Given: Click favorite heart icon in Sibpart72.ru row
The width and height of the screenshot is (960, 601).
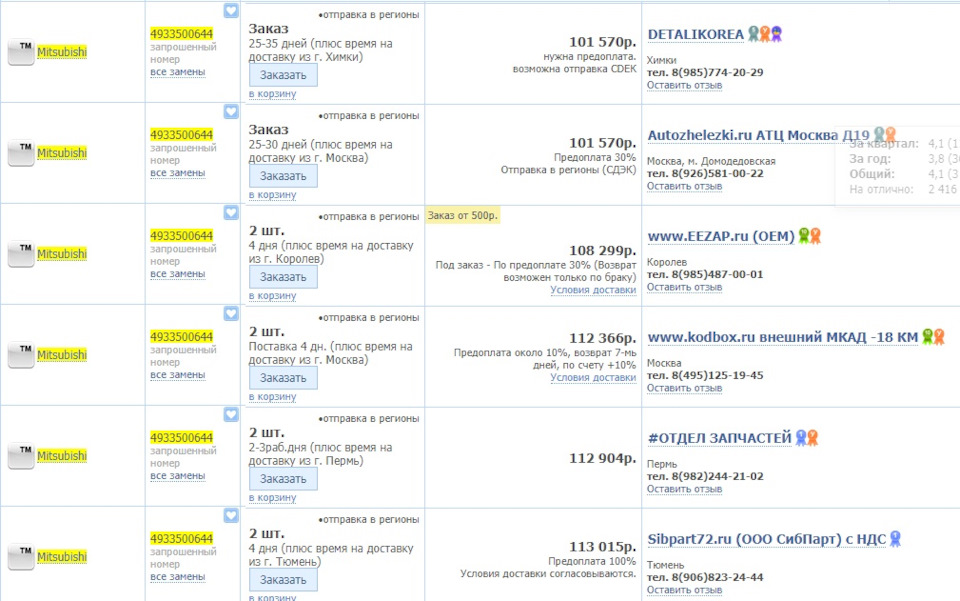Looking at the screenshot, I should pyautogui.click(x=231, y=515).
